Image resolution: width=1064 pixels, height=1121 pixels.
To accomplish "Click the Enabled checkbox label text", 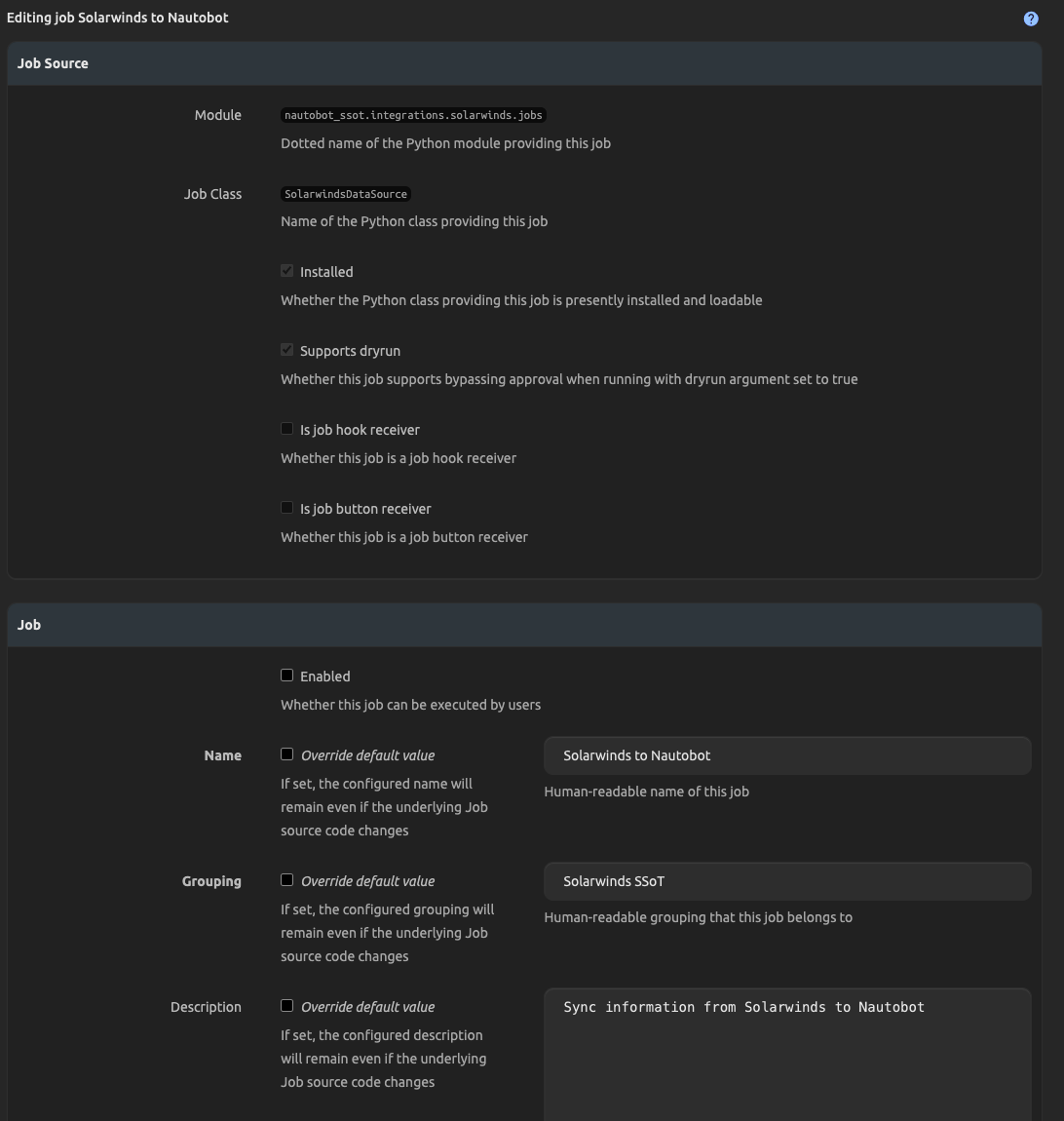I will (x=325, y=676).
